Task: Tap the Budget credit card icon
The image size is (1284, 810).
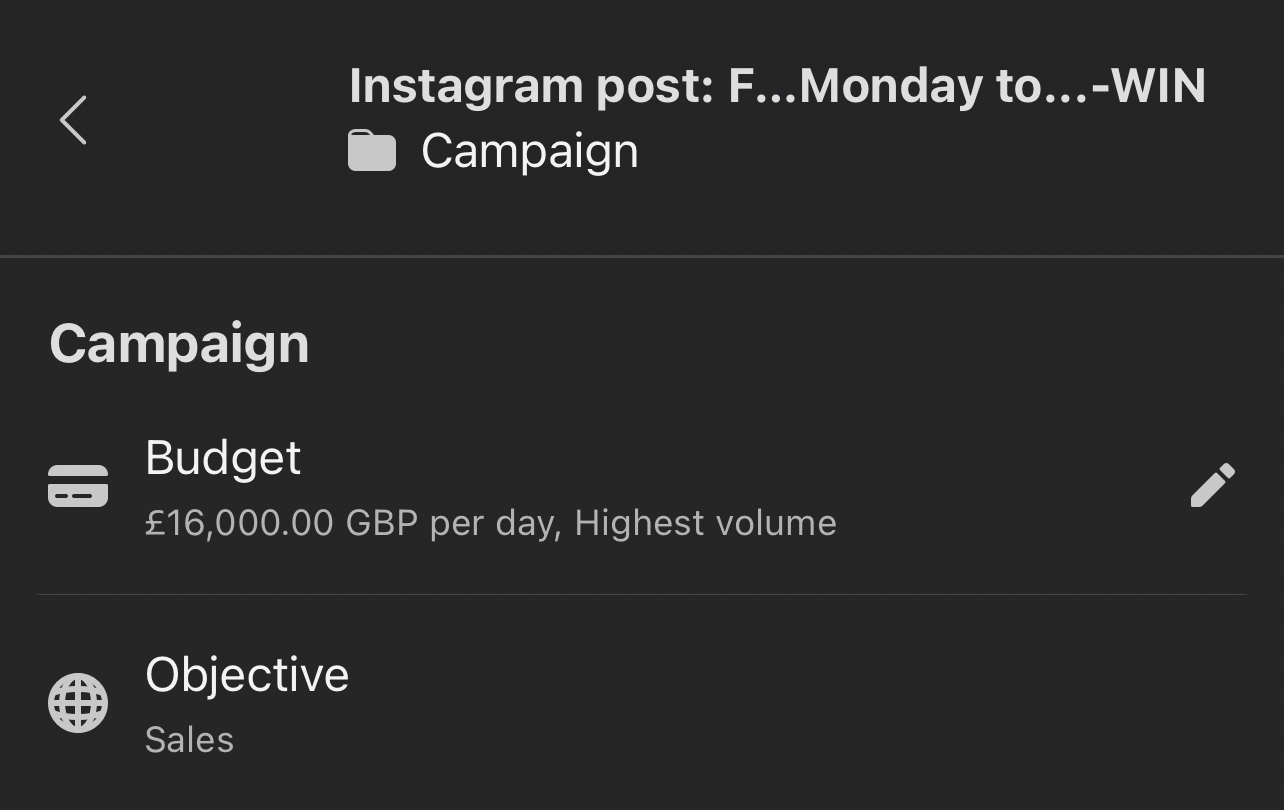Action: click(78, 486)
